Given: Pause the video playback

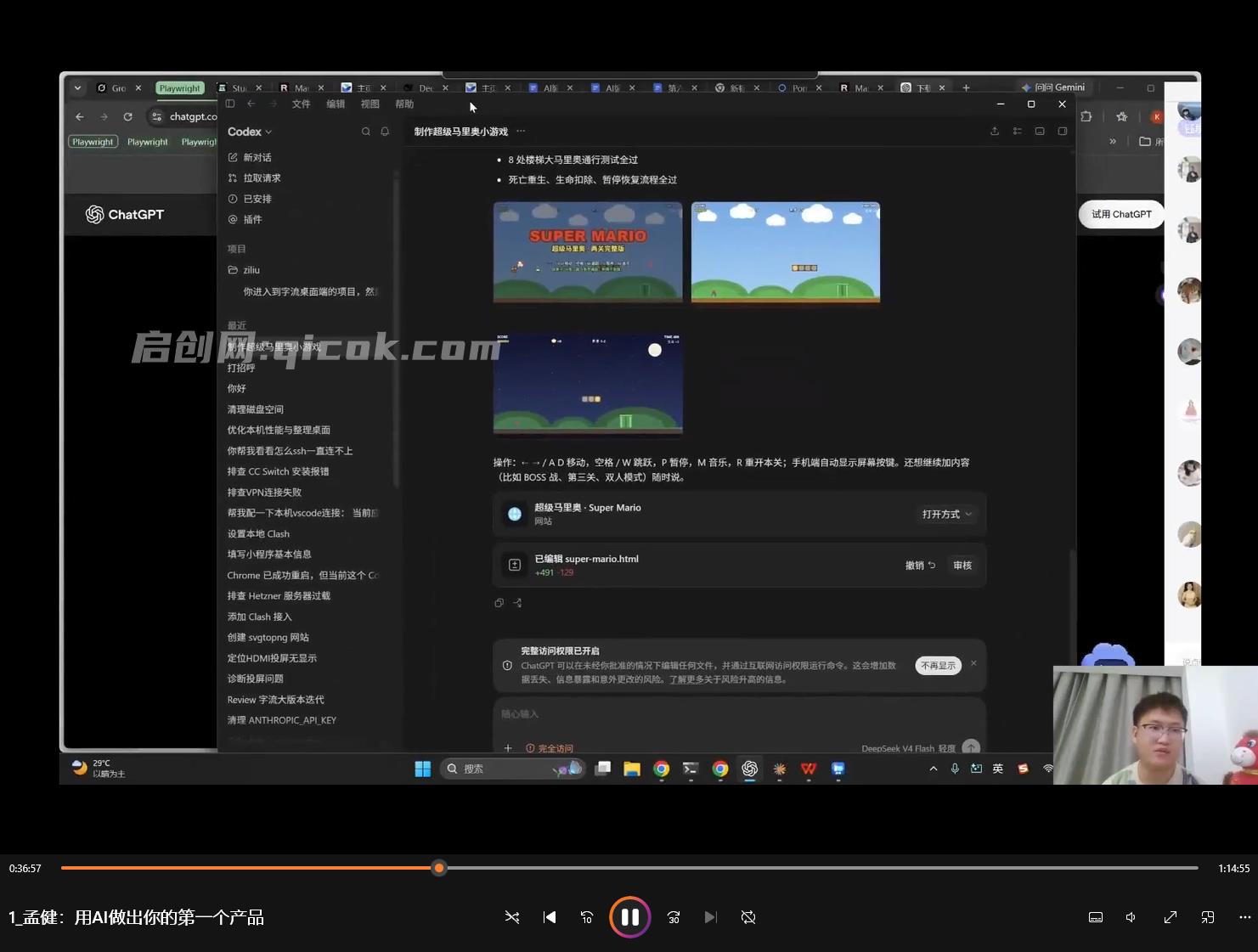Looking at the screenshot, I should [x=629, y=917].
